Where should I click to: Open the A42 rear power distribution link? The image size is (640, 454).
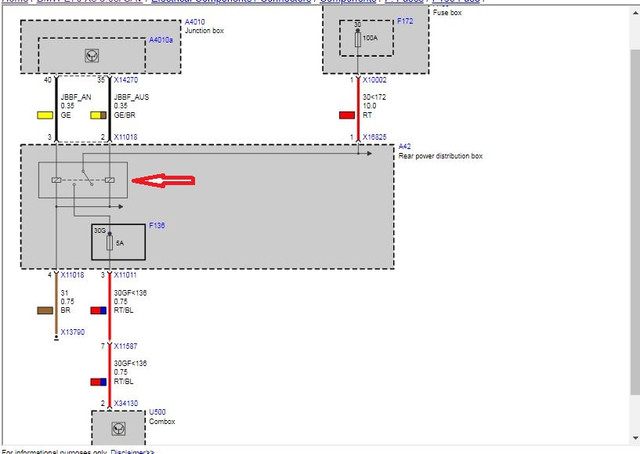[x=404, y=147]
